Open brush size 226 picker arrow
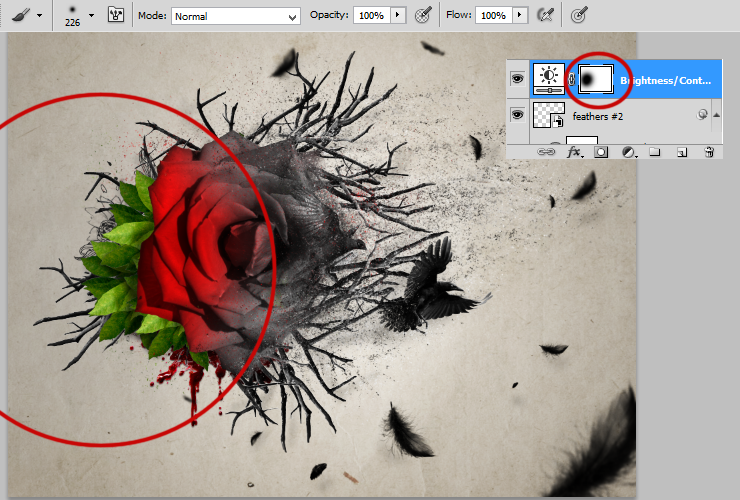The image size is (740, 500). (92, 16)
